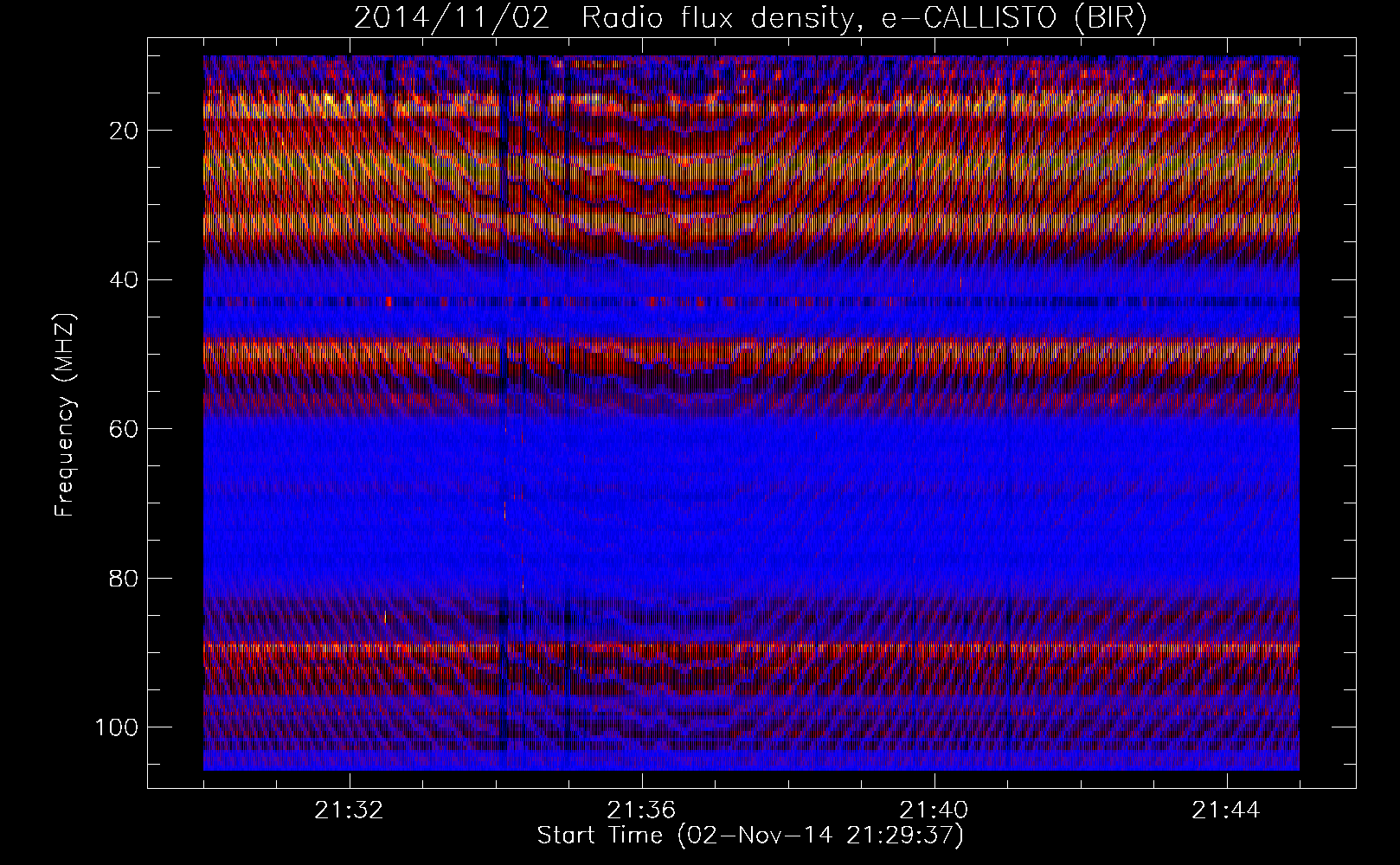This screenshot has height=865, width=1400.
Task: Click the 60 frequency tick label
Action: pyautogui.click(x=124, y=429)
